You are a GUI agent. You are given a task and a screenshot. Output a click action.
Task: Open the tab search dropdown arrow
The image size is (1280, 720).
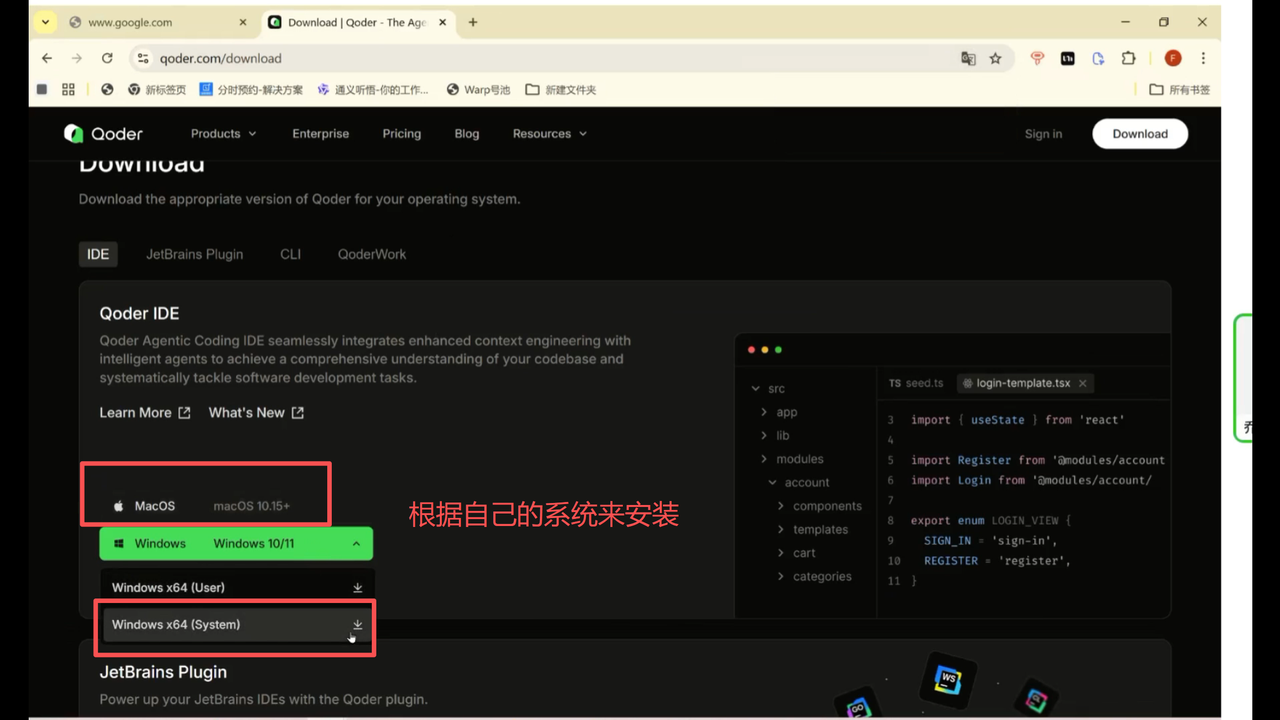click(x=45, y=22)
